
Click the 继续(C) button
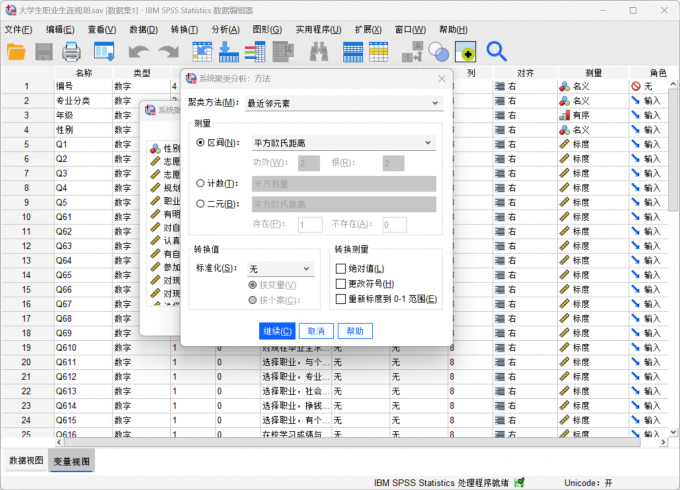click(x=277, y=331)
